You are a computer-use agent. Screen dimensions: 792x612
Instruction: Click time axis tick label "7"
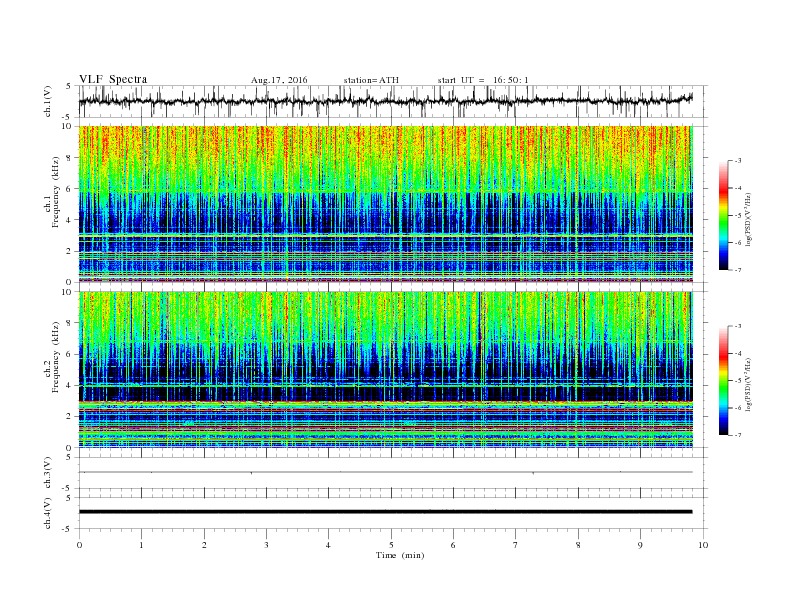(x=516, y=545)
